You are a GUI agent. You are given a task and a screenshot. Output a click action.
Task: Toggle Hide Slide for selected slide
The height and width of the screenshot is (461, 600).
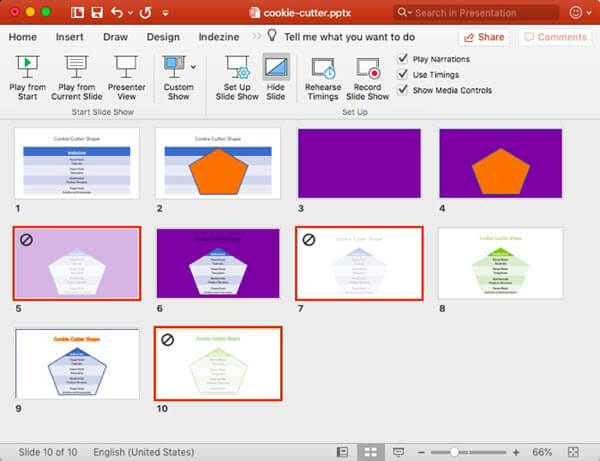tap(276, 69)
